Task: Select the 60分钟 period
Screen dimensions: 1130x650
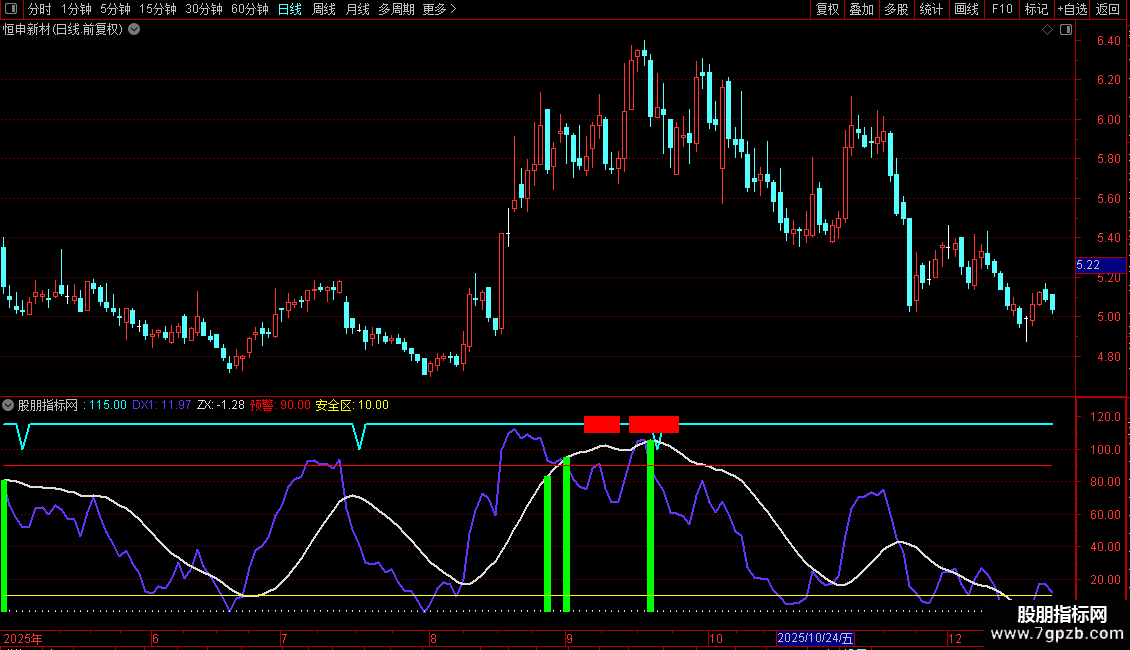Action: (250, 9)
